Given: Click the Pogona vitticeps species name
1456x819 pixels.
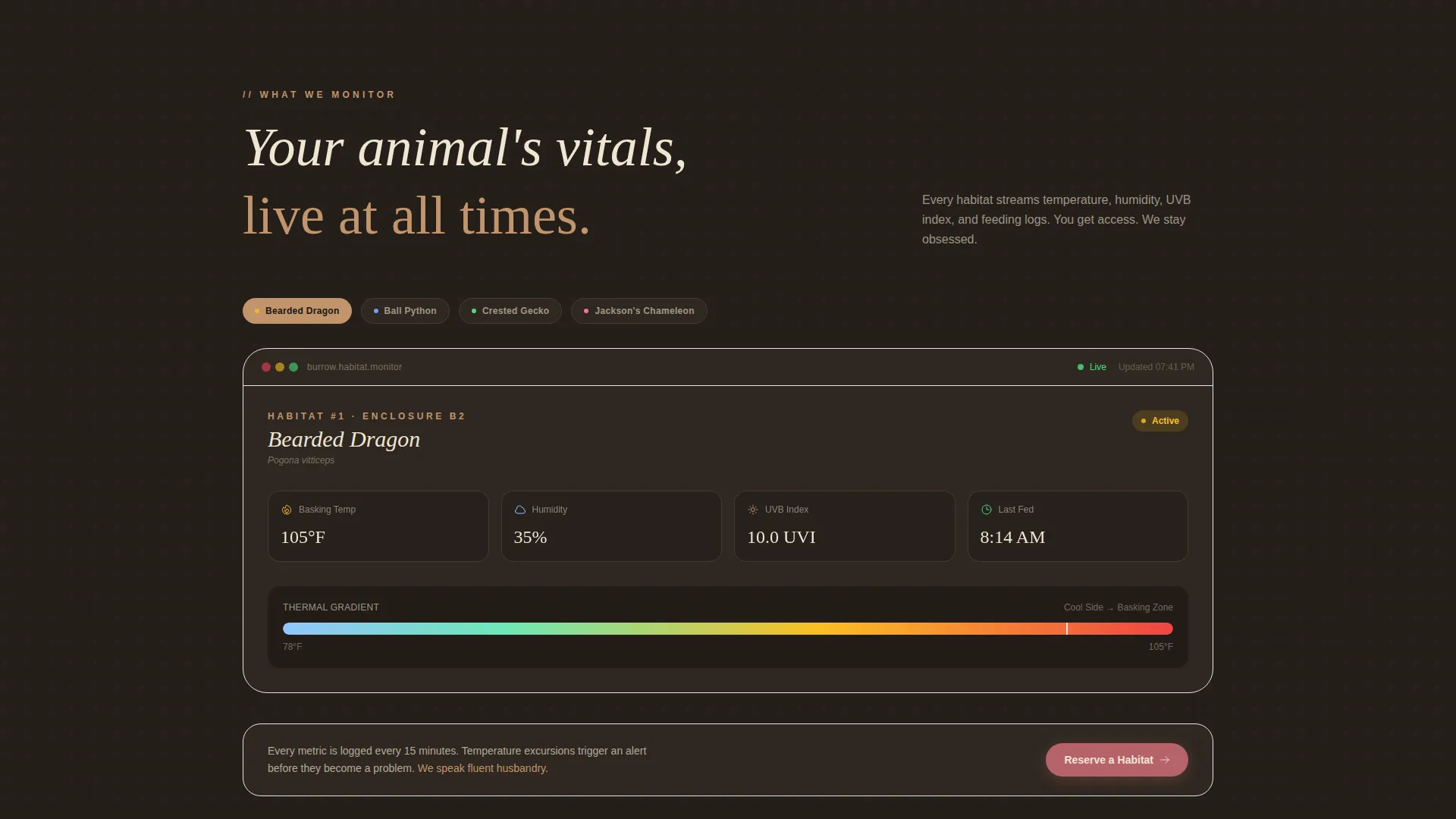Looking at the screenshot, I should point(301,460).
